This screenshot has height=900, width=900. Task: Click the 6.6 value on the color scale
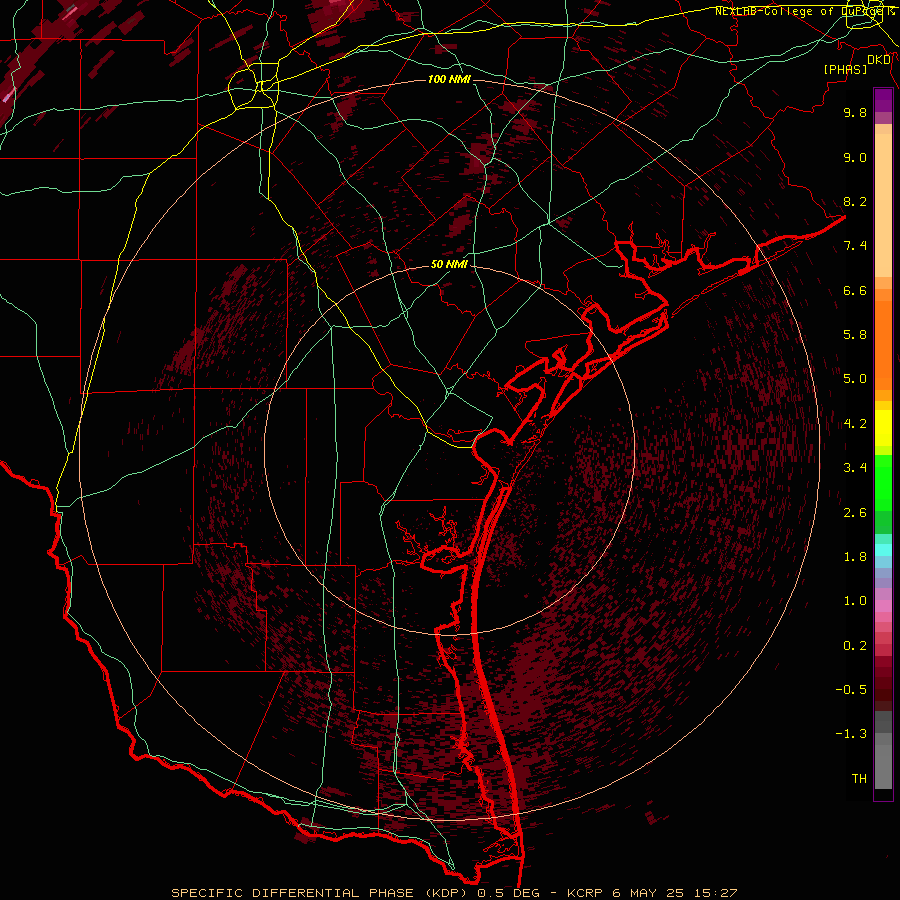point(855,290)
